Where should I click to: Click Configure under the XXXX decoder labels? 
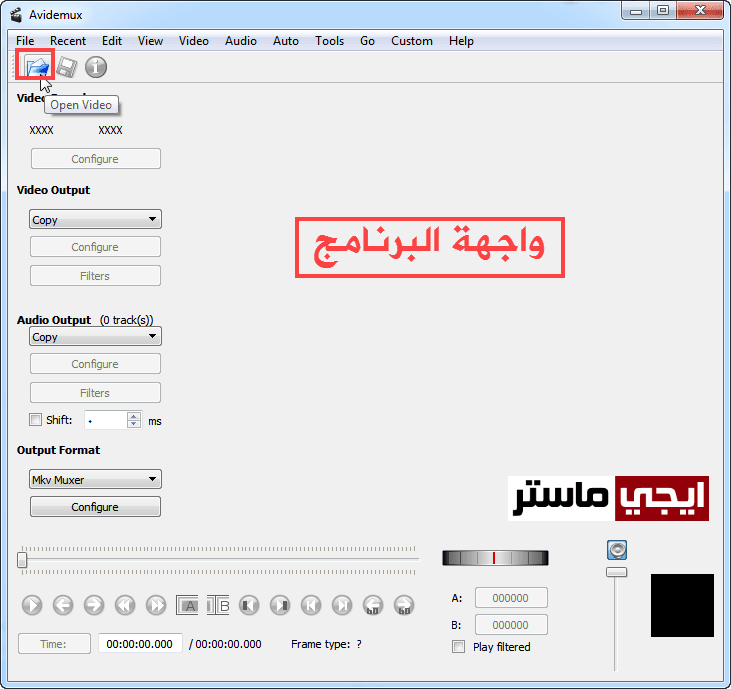[x=96, y=159]
